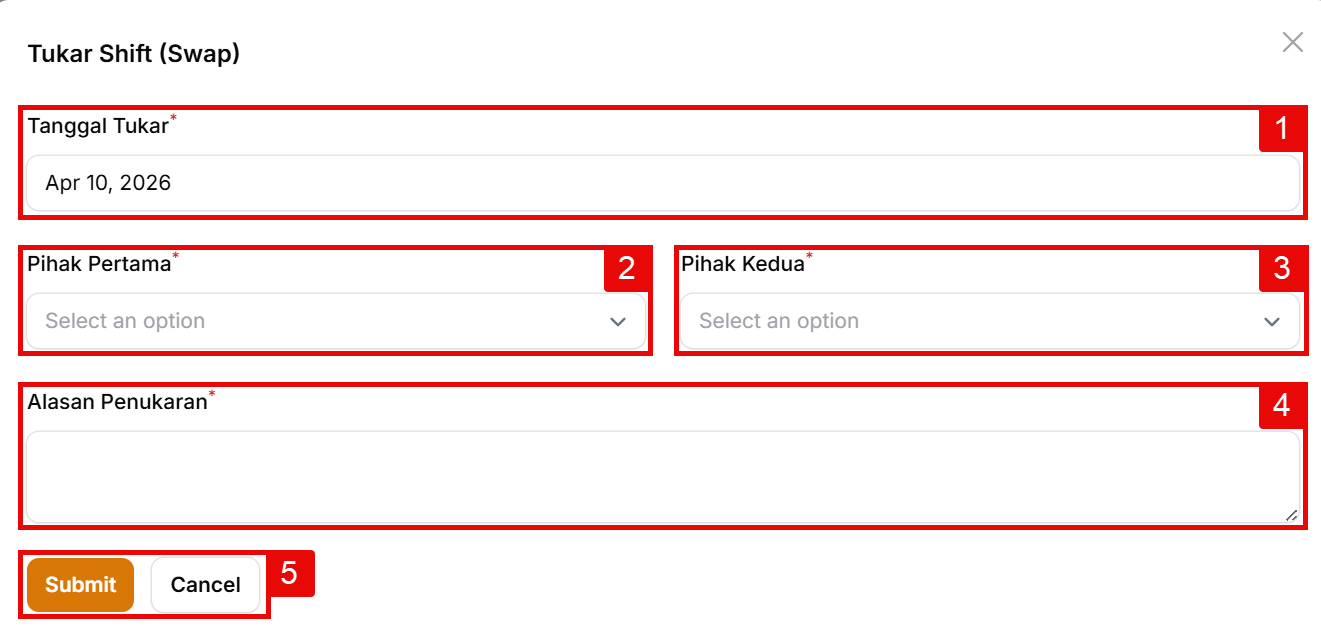
Task: Click the red number 3 badge
Action: click(1282, 268)
